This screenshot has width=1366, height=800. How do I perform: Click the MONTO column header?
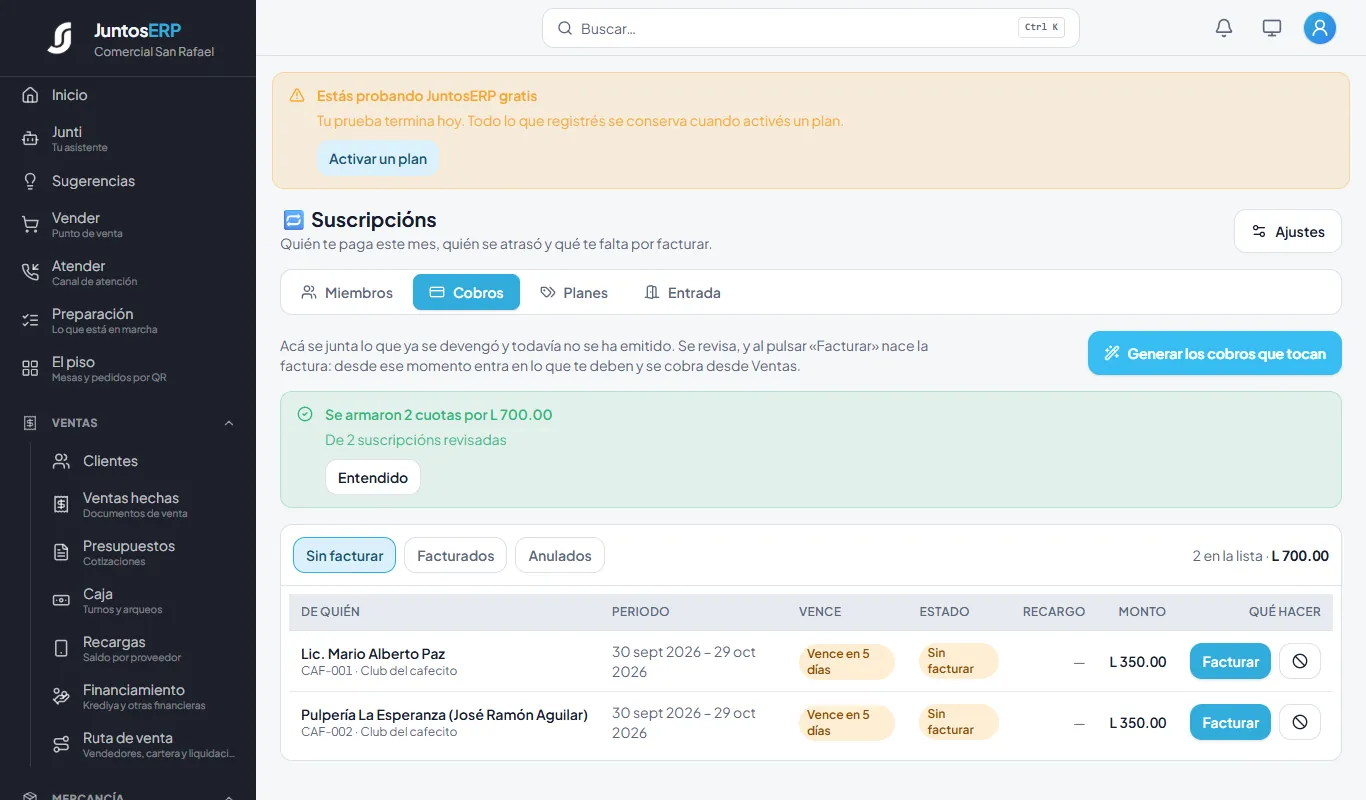click(x=1142, y=611)
